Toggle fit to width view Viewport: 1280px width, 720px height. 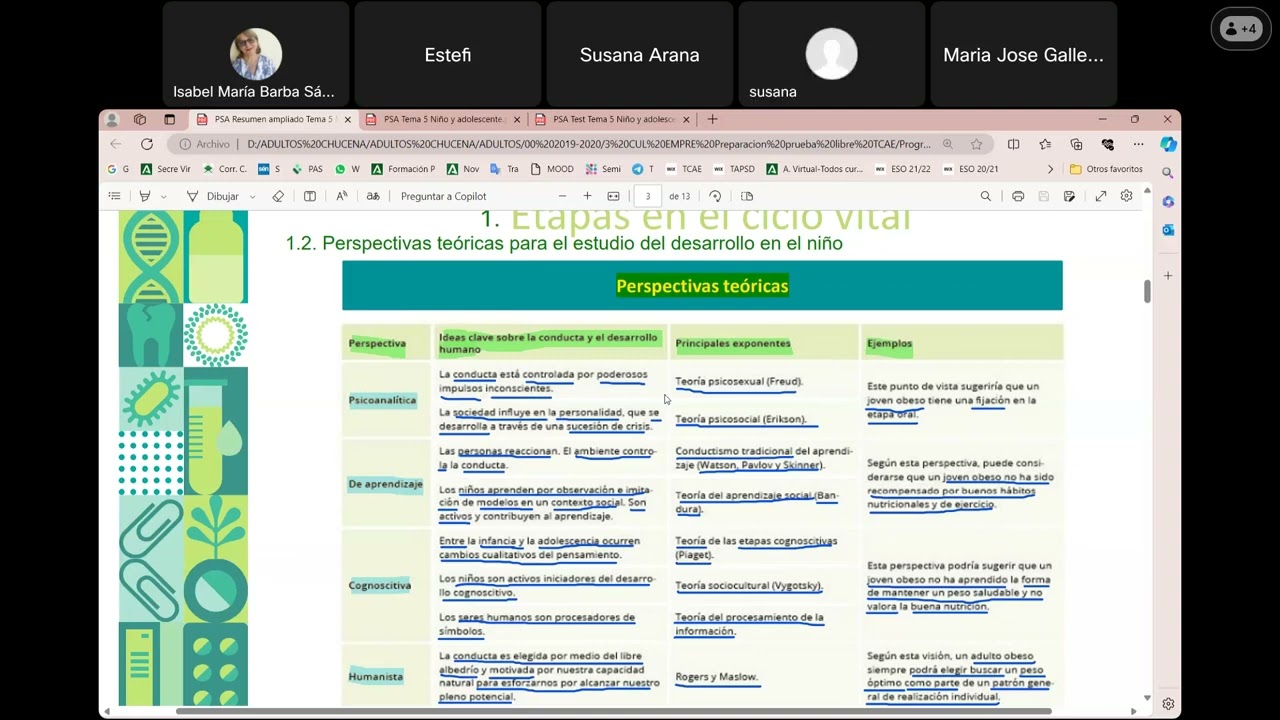point(613,196)
